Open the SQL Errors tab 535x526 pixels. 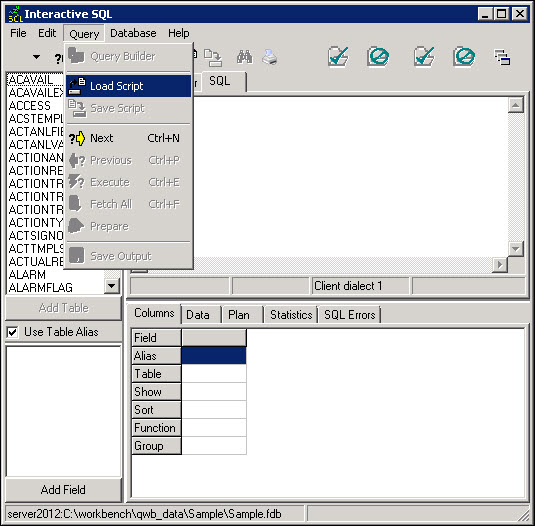coord(349,315)
